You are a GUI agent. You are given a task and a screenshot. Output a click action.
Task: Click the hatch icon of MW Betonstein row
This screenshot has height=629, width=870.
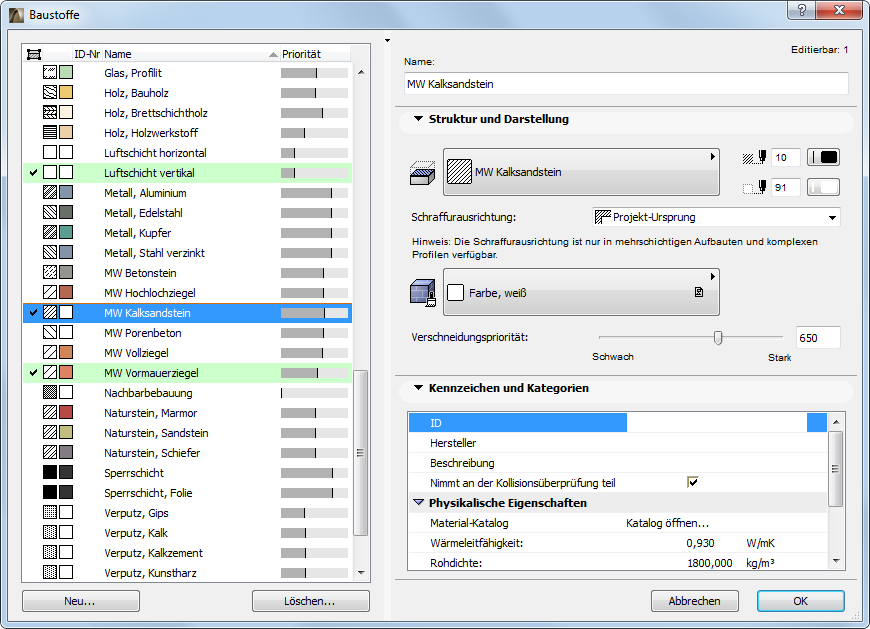[50, 272]
